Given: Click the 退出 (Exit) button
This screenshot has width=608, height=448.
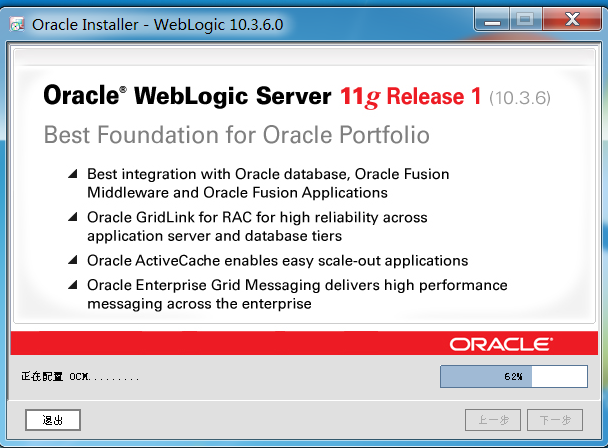Looking at the screenshot, I should pyautogui.click(x=53, y=420).
